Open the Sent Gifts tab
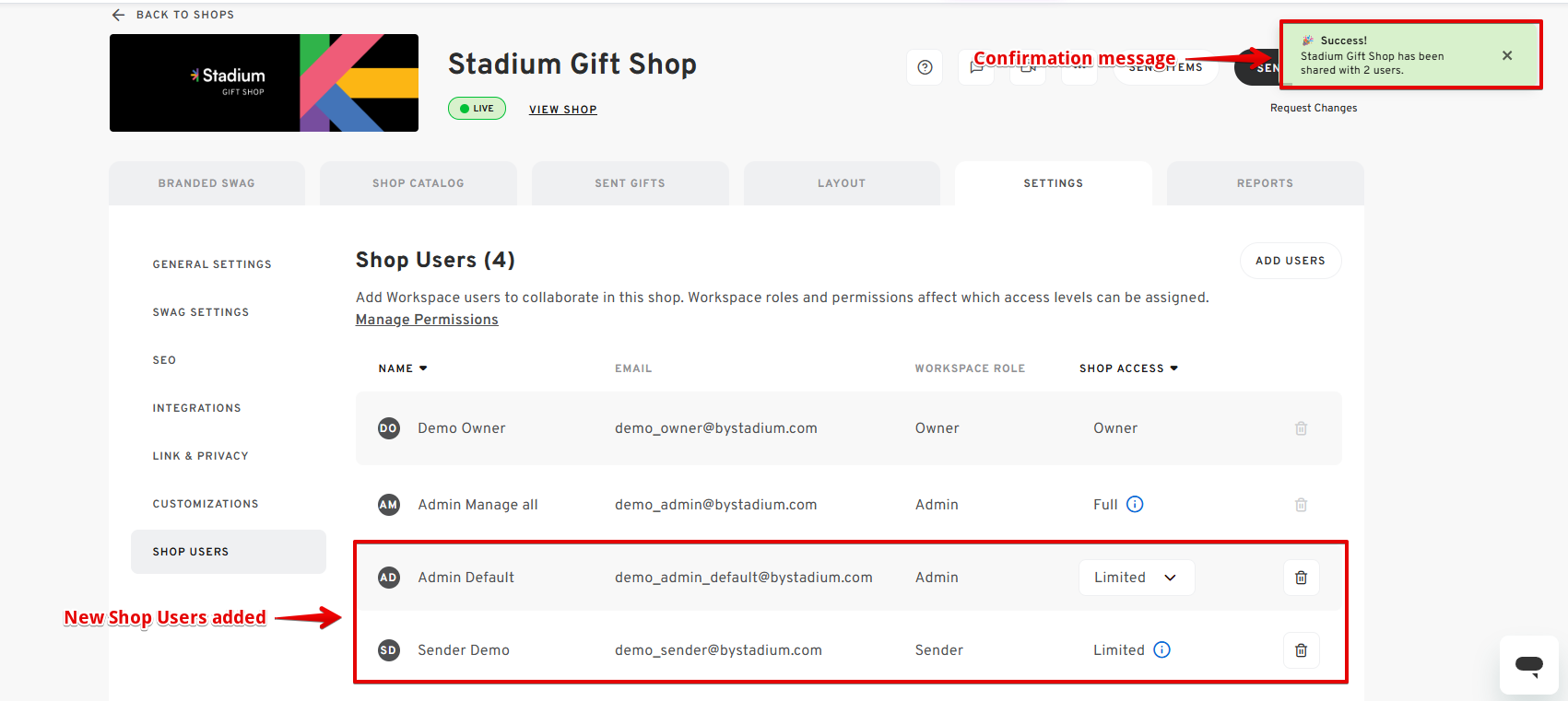The width and height of the screenshot is (1568, 701). [630, 183]
